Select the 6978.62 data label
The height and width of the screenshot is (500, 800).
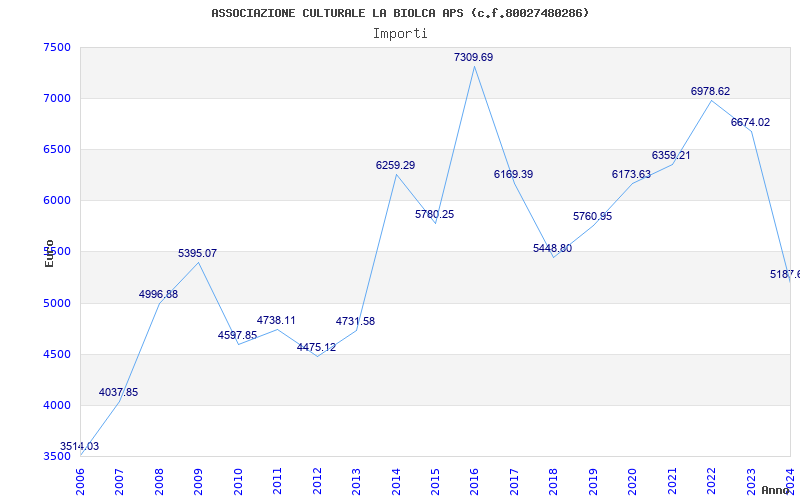click(x=710, y=91)
